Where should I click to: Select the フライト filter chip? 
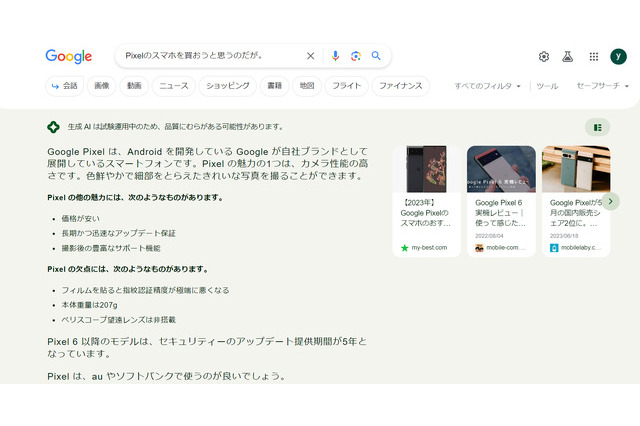pos(347,86)
